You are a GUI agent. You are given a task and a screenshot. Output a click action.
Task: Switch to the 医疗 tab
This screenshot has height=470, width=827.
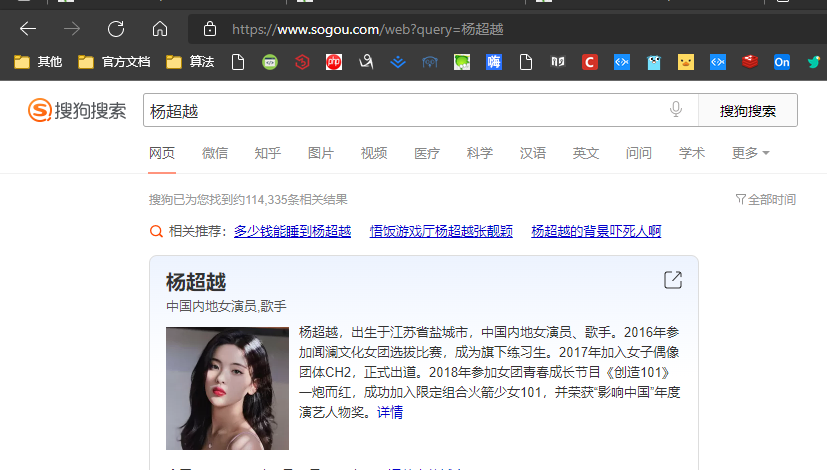pos(427,153)
